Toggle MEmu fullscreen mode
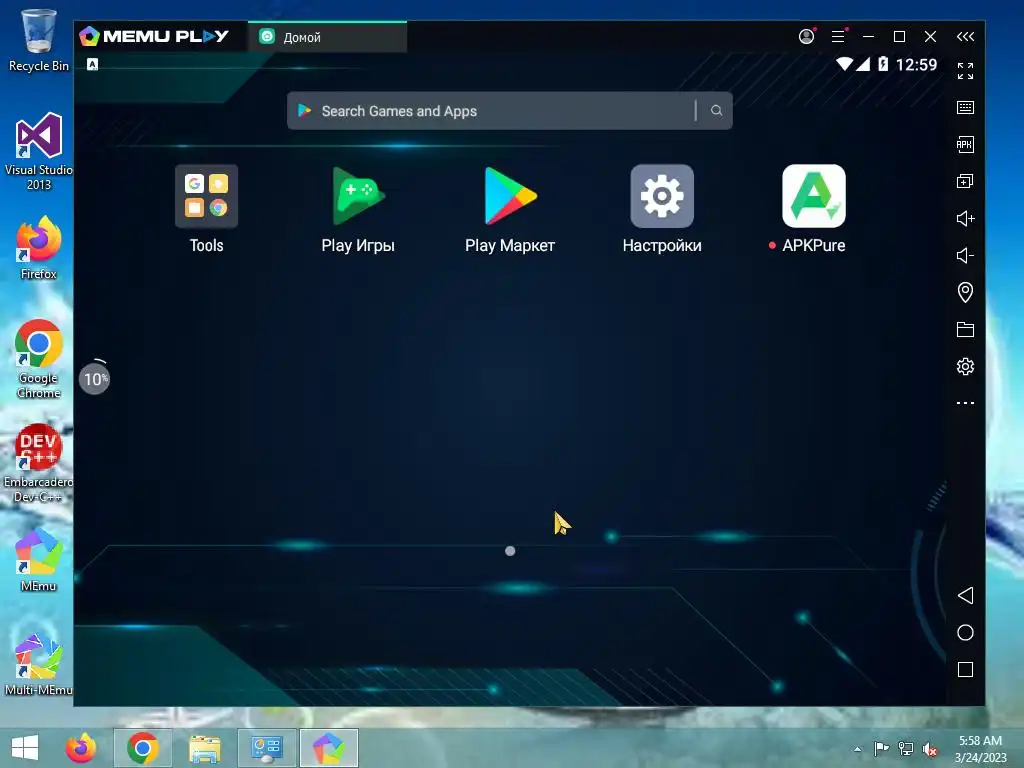The width and height of the screenshot is (1024, 768). tap(965, 71)
